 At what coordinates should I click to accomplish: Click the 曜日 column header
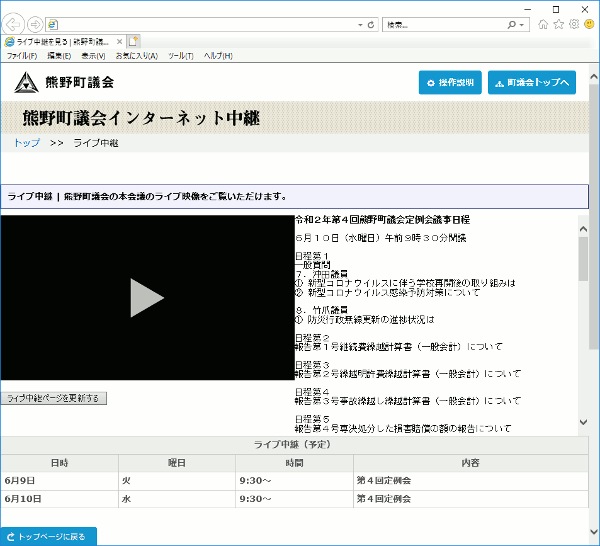(177, 463)
